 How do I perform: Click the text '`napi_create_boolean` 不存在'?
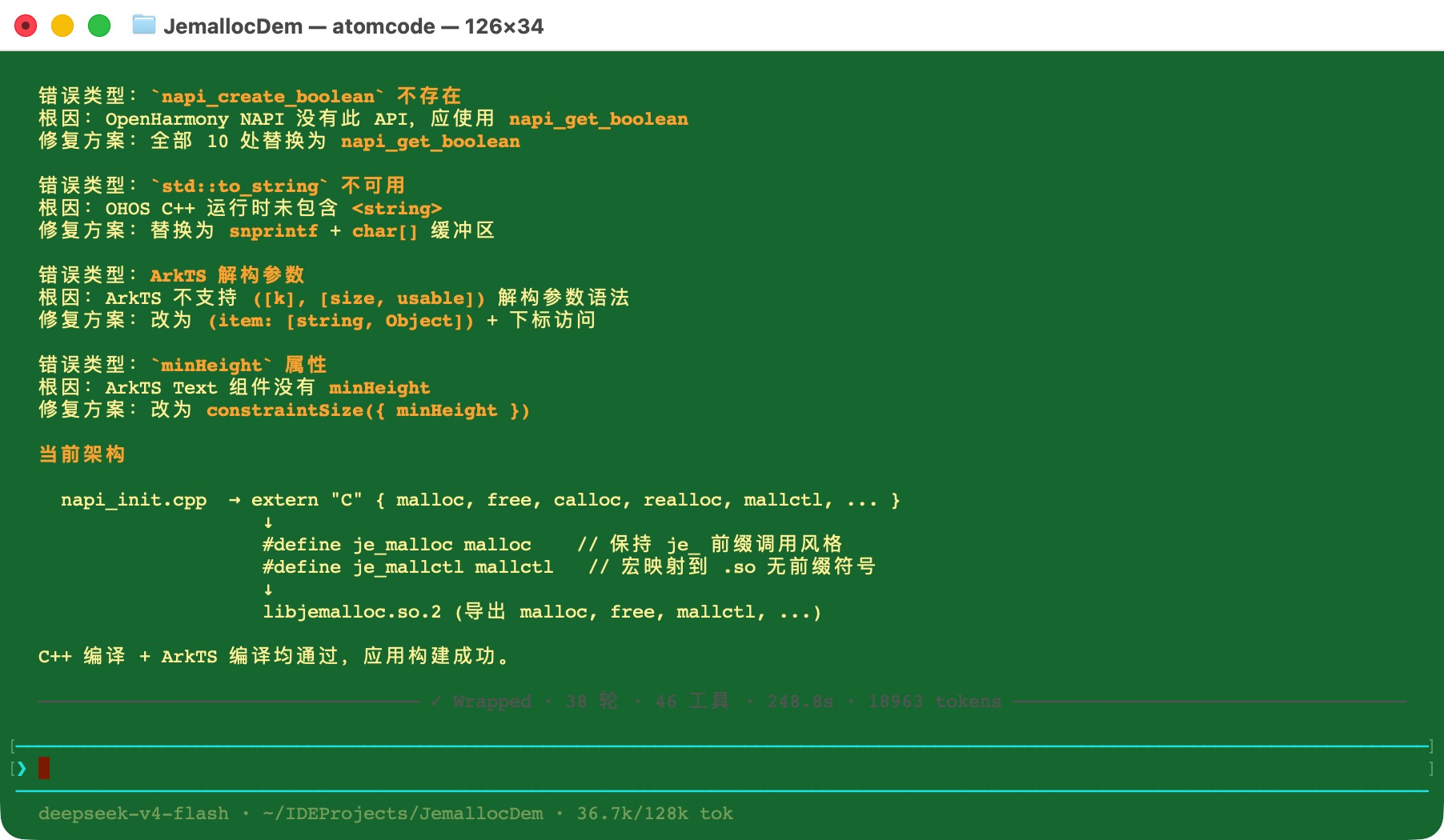click(306, 96)
